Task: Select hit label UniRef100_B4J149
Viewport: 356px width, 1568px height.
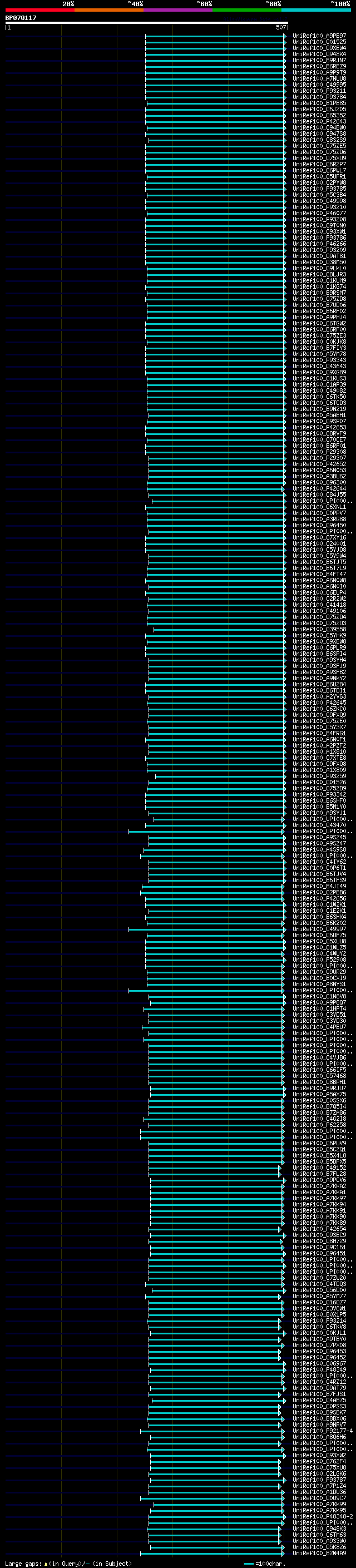Action: [319, 886]
